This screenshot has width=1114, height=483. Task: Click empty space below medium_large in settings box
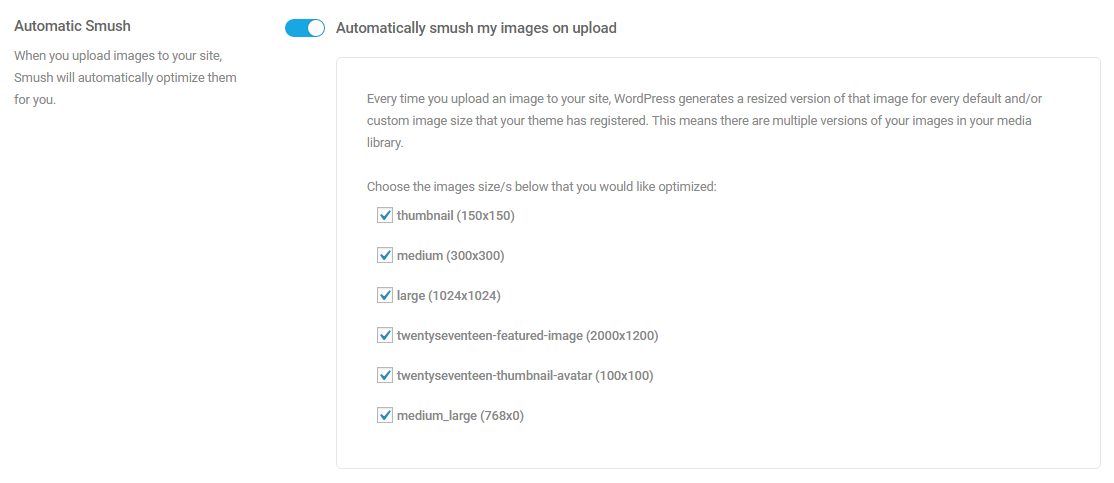point(700,447)
